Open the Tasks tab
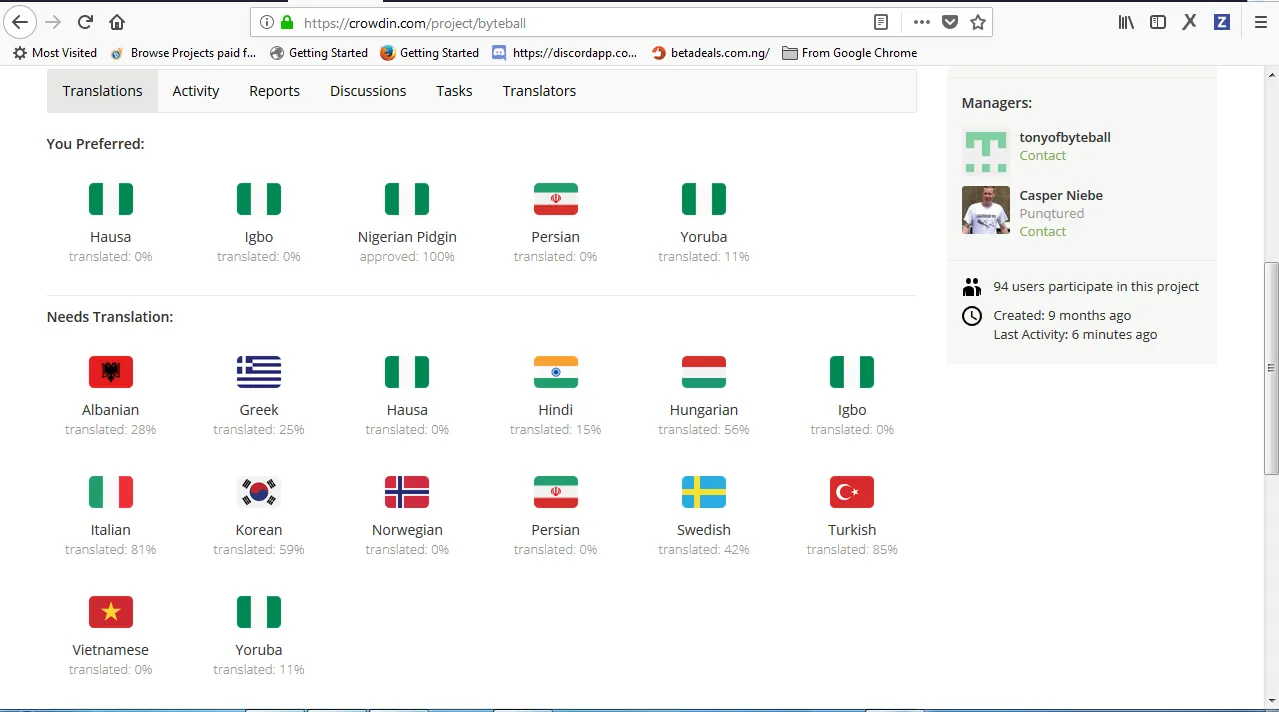 point(454,91)
